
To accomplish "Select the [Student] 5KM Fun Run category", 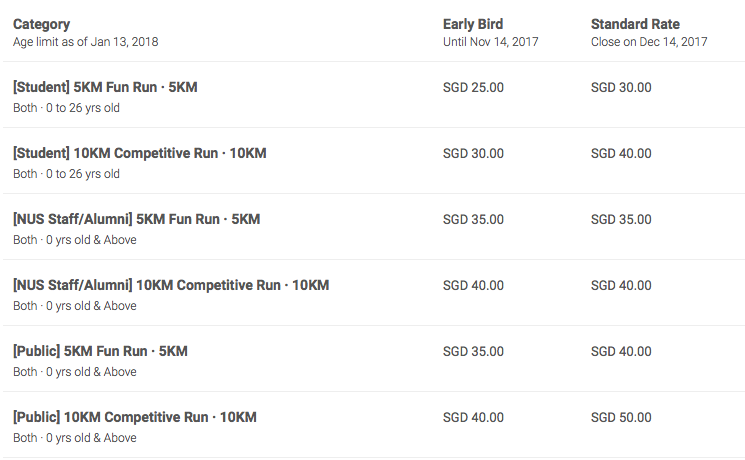I will click(x=105, y=88).
